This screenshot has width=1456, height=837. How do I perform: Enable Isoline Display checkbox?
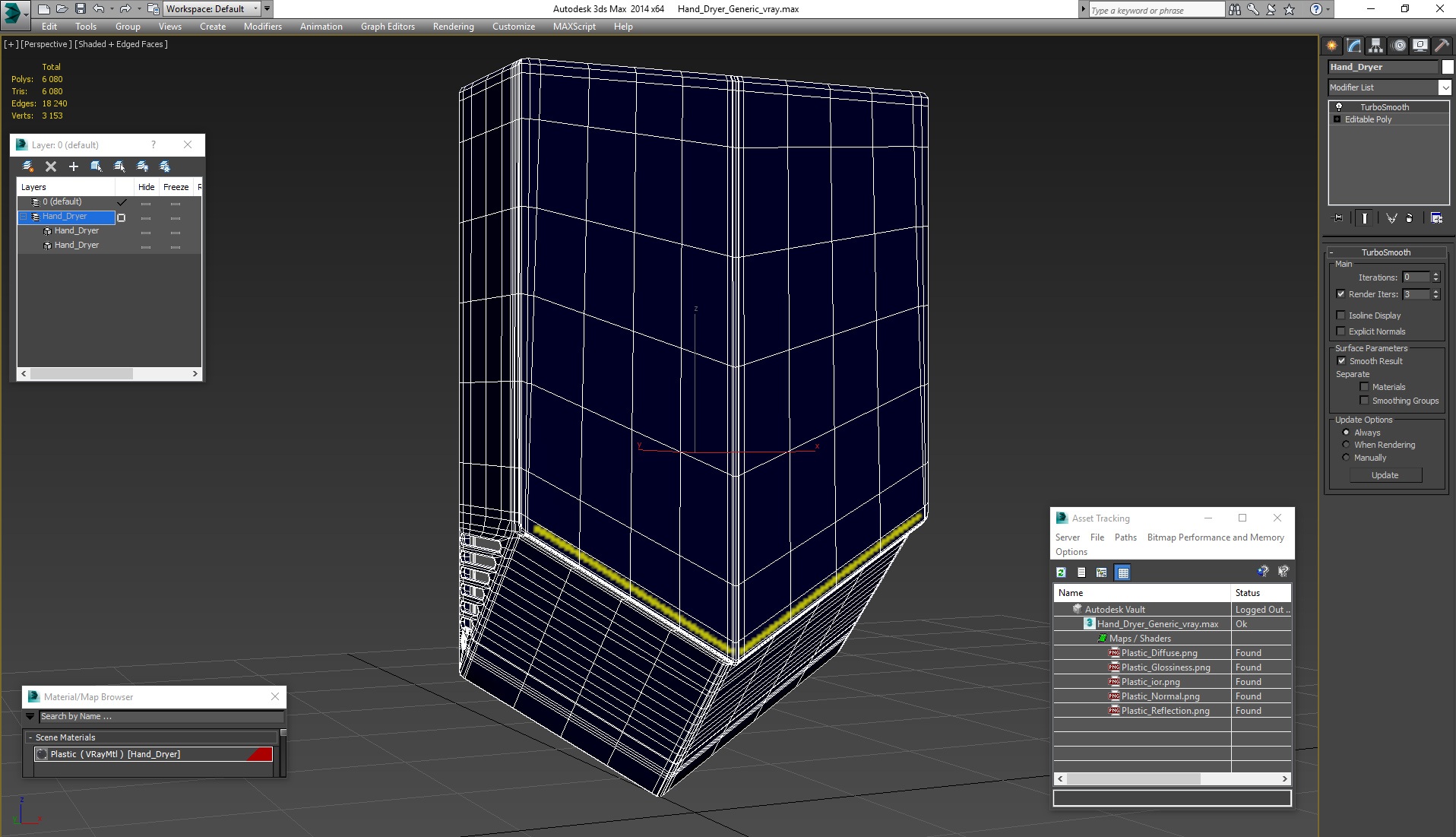click(1341, 315)
